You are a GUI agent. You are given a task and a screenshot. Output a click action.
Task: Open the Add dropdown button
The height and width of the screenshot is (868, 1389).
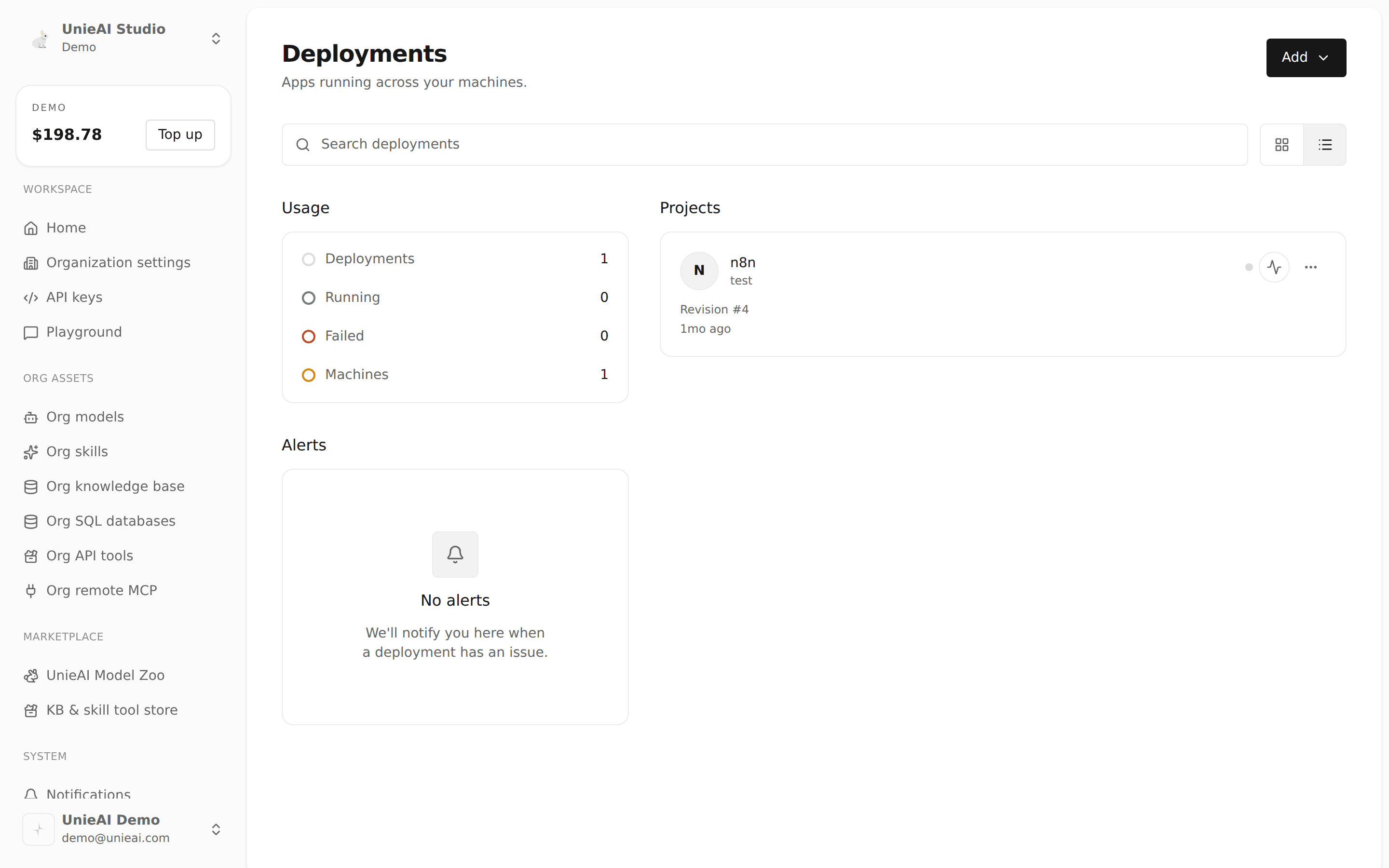click(x=1306, y=57)
